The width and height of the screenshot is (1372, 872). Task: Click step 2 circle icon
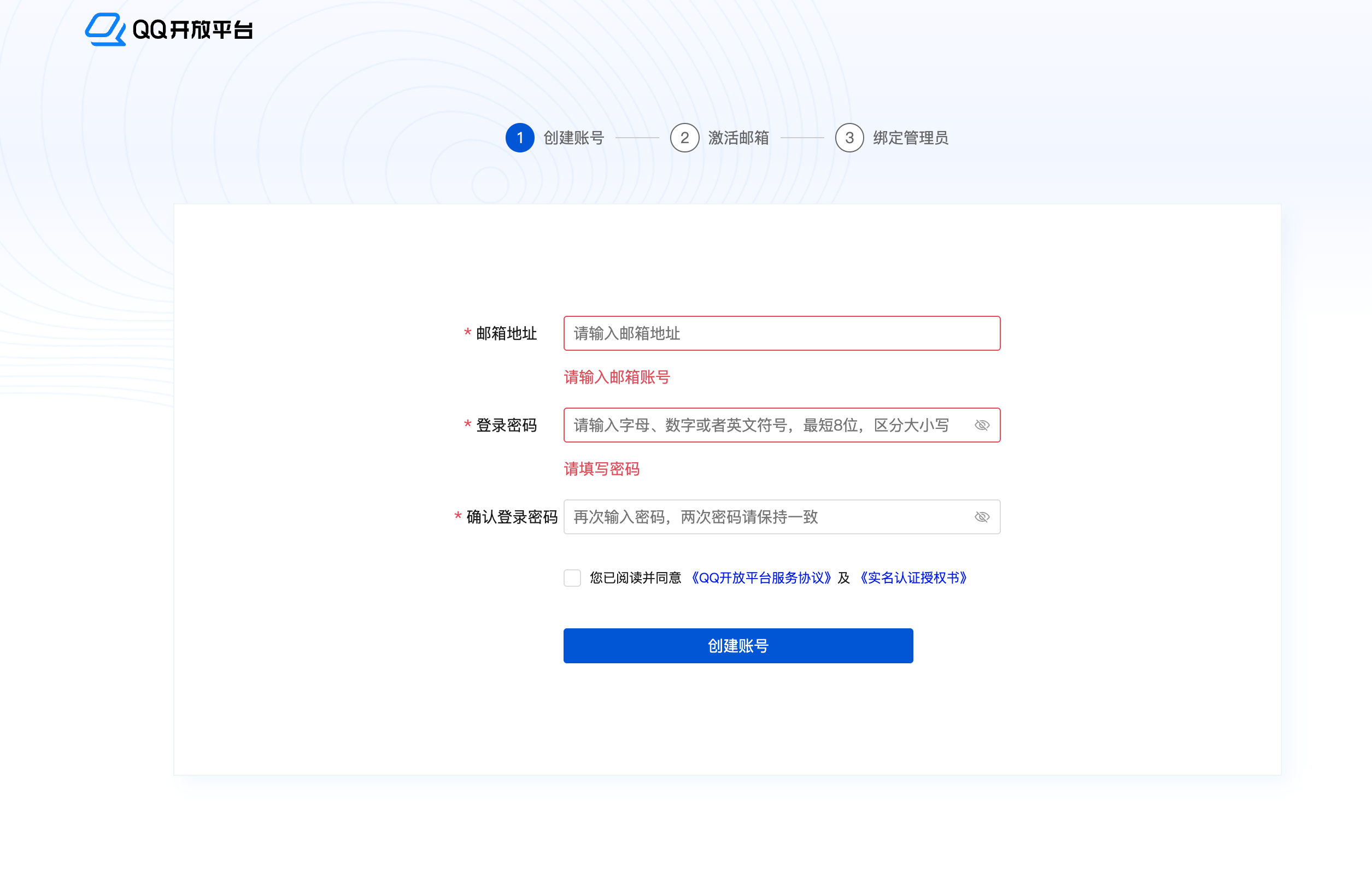tap(684, 138)
